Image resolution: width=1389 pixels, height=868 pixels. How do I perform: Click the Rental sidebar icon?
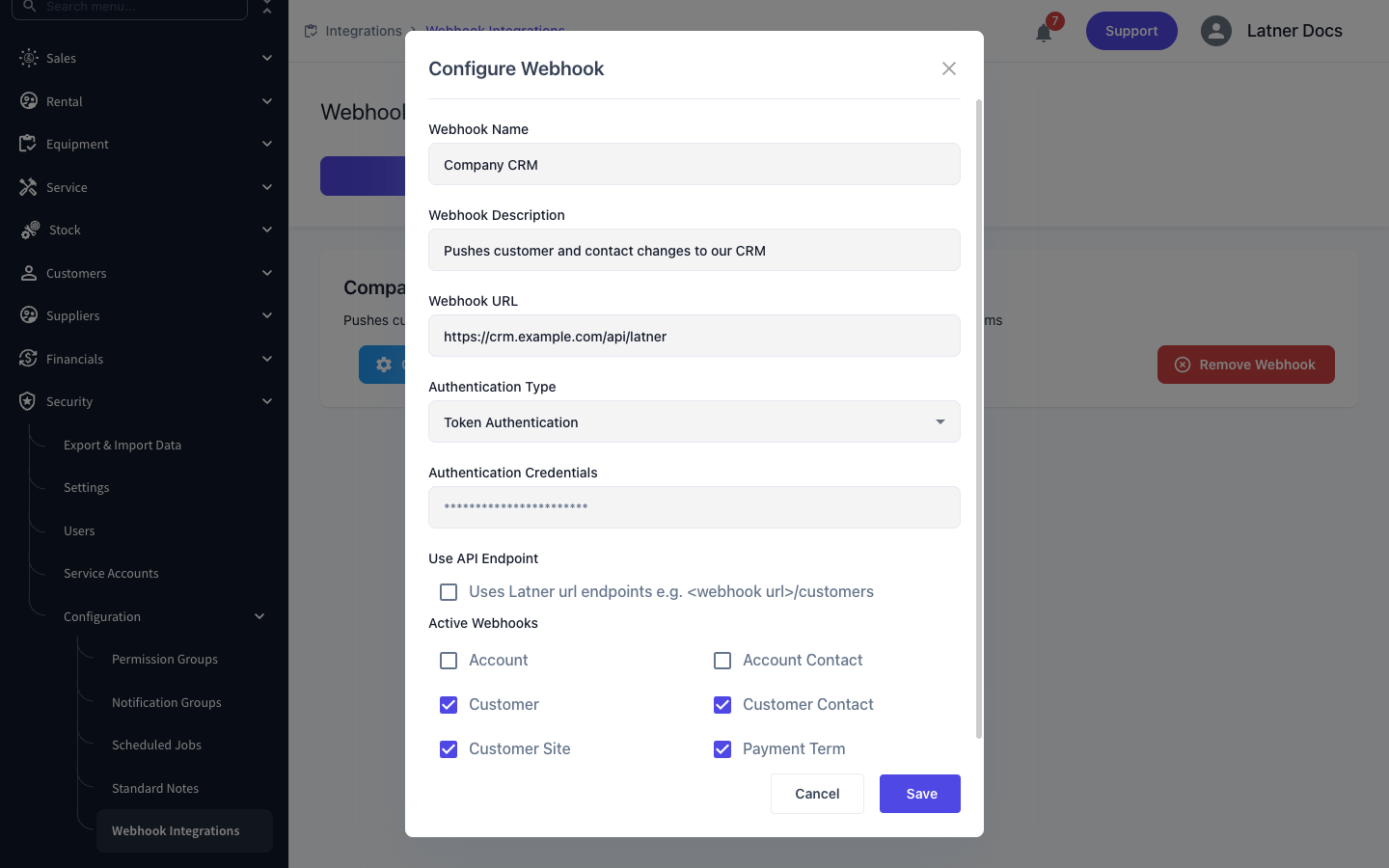tap(29, 101)
